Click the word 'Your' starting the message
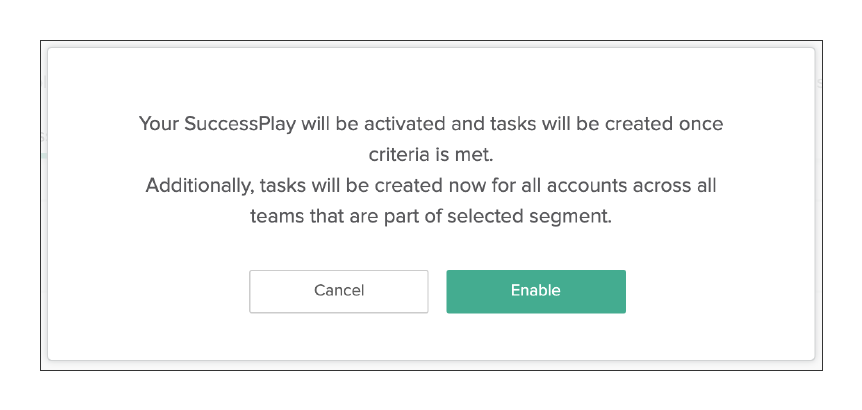This screenshot has height=410, width=862. pos(159,124)
